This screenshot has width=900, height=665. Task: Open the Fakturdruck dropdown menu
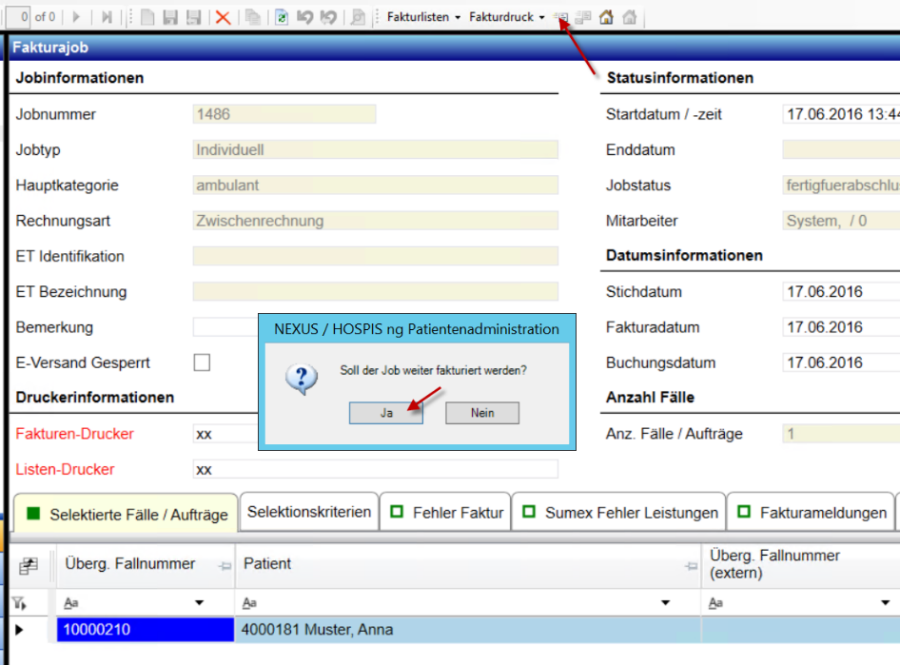507,17
